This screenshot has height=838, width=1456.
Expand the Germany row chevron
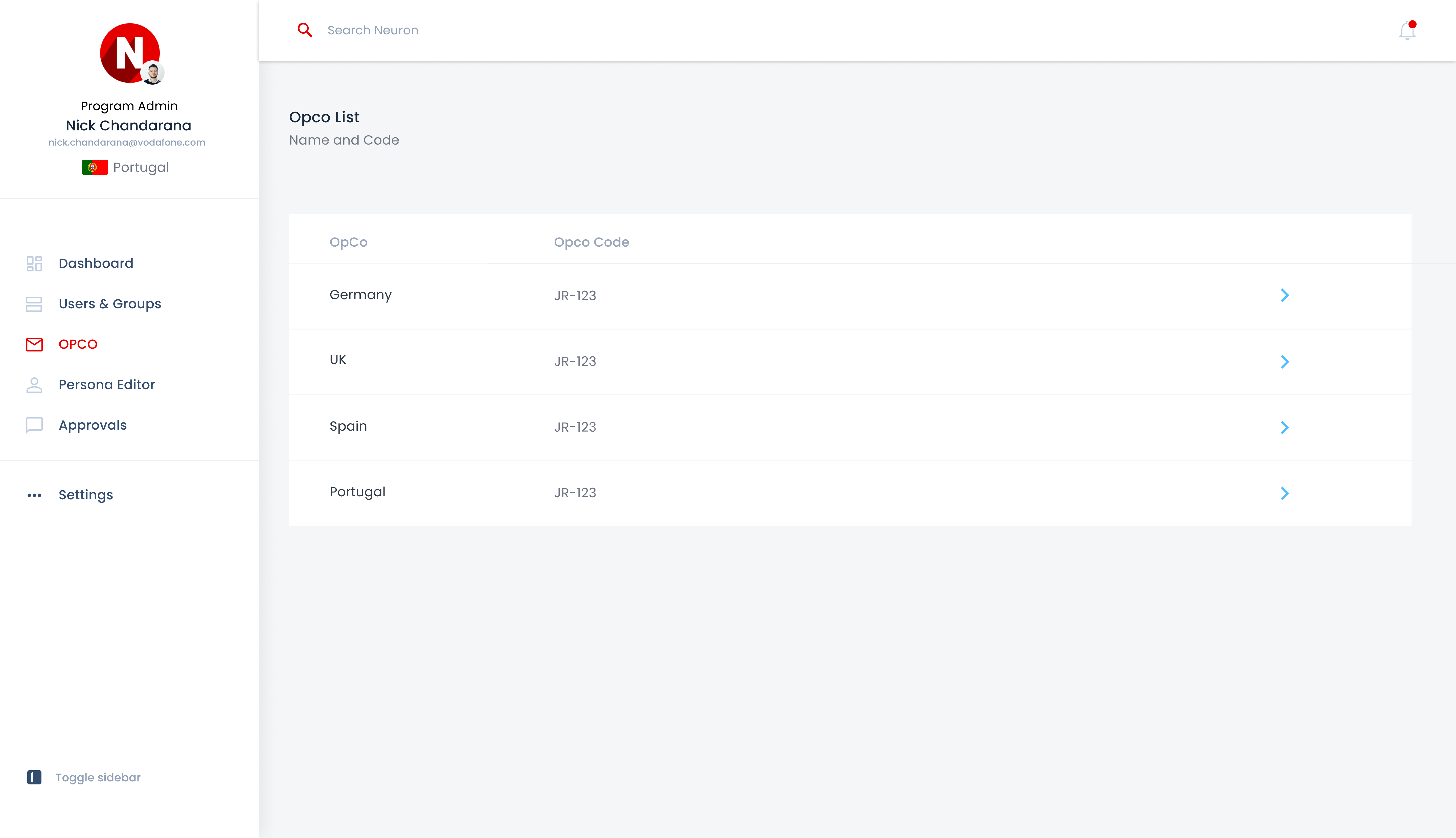click(1284, 295)
